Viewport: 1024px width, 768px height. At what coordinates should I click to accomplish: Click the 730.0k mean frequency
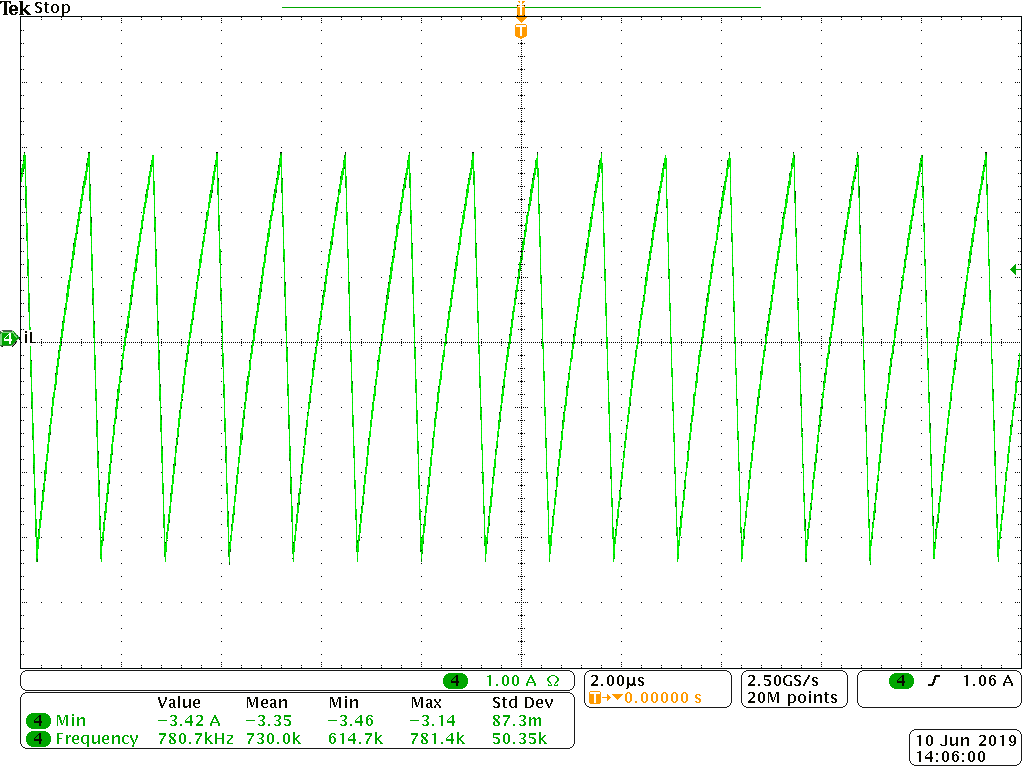(x=273, y=739)
